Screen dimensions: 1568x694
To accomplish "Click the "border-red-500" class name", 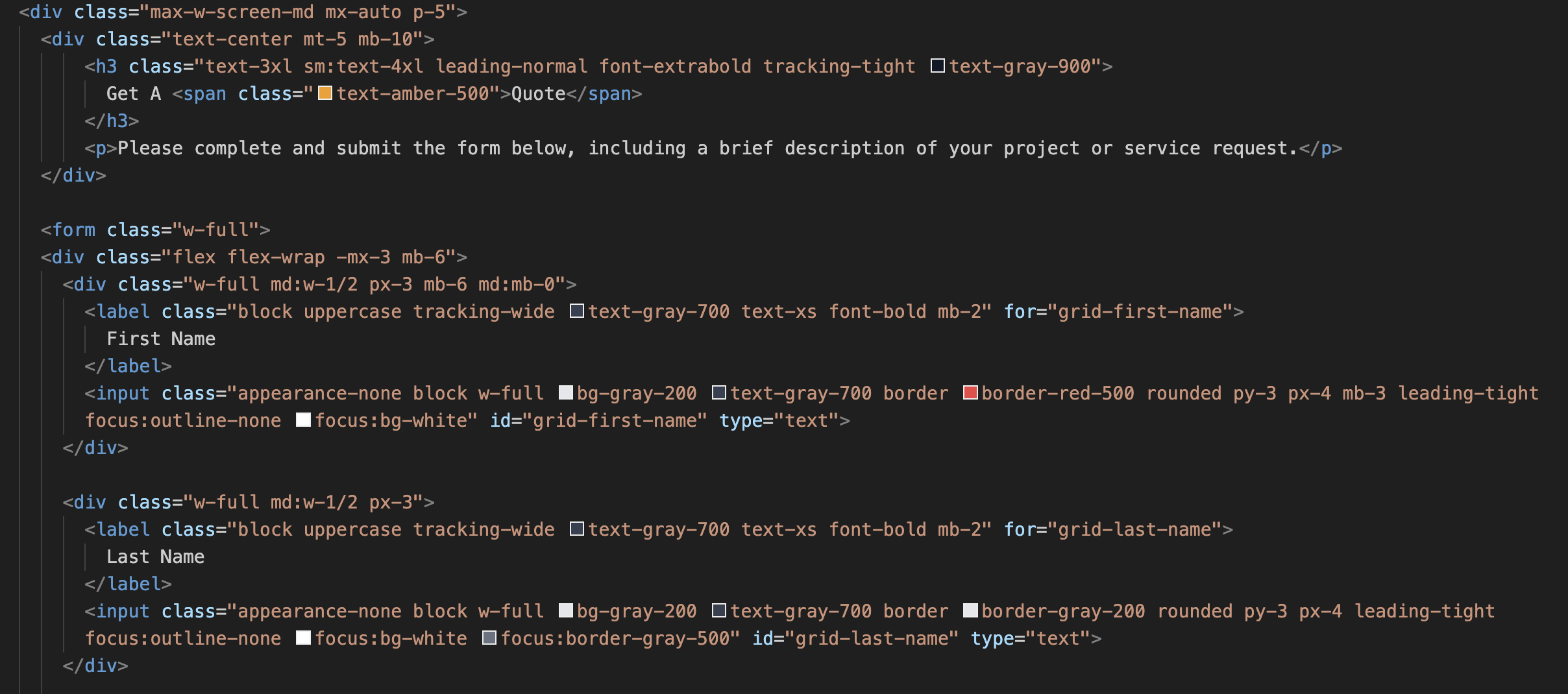I will click(1058, 393).
